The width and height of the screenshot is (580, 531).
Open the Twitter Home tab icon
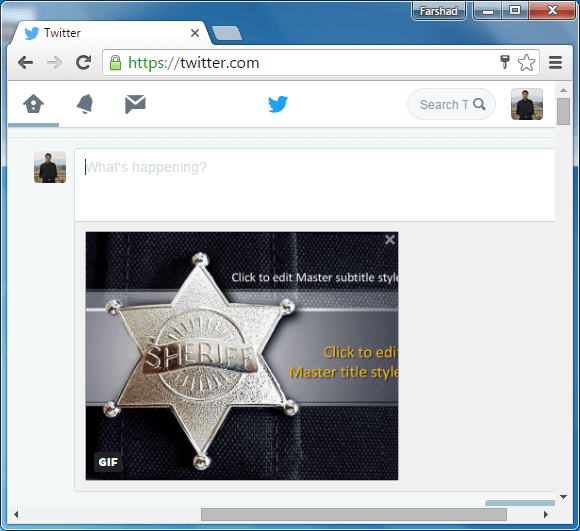(33, 104)
